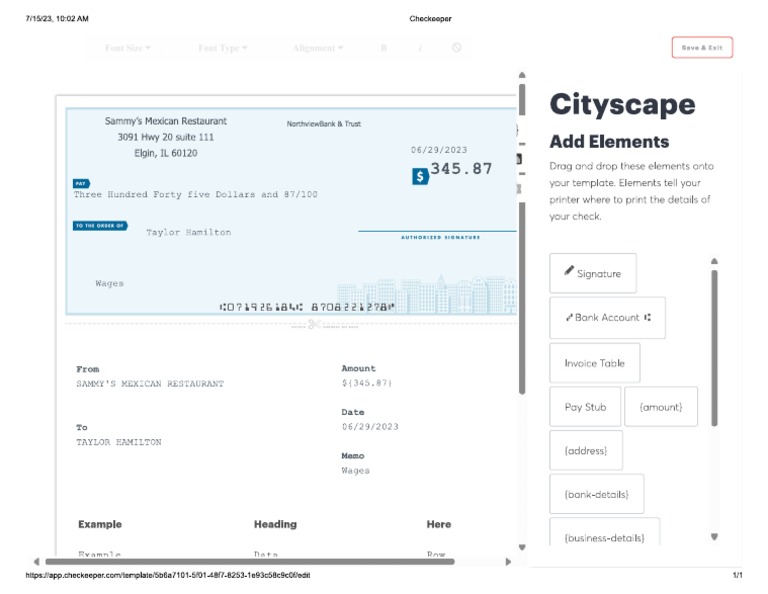Click the blue PAY tag icon

pos(81,183)
